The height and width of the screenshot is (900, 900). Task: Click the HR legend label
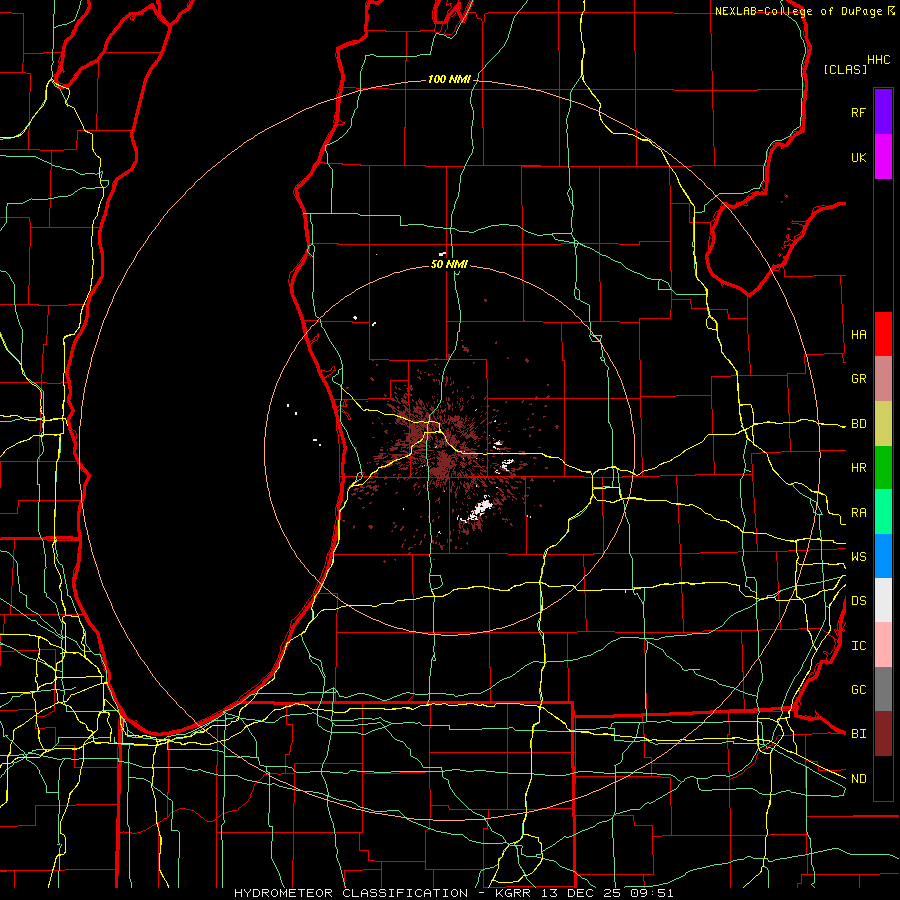pyautogui.click(x=858, y=468)
